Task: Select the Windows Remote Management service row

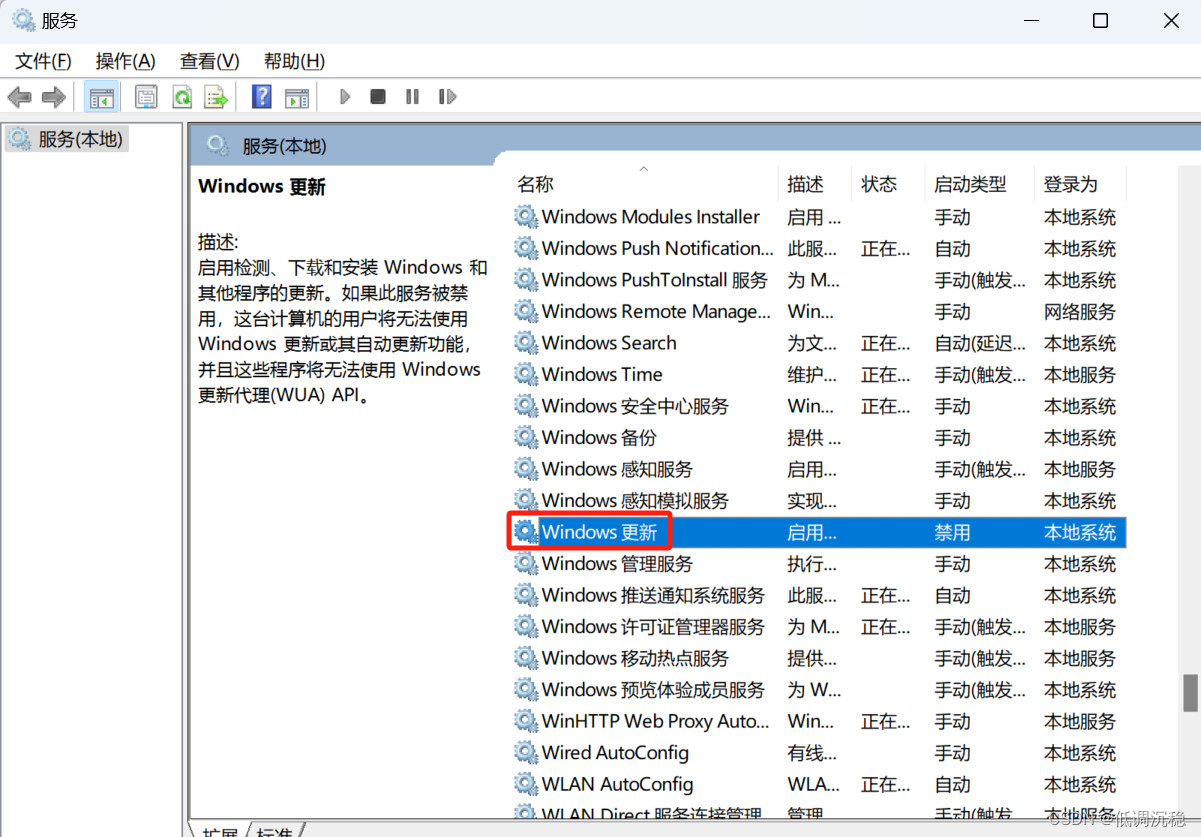Action: [819, 312]
